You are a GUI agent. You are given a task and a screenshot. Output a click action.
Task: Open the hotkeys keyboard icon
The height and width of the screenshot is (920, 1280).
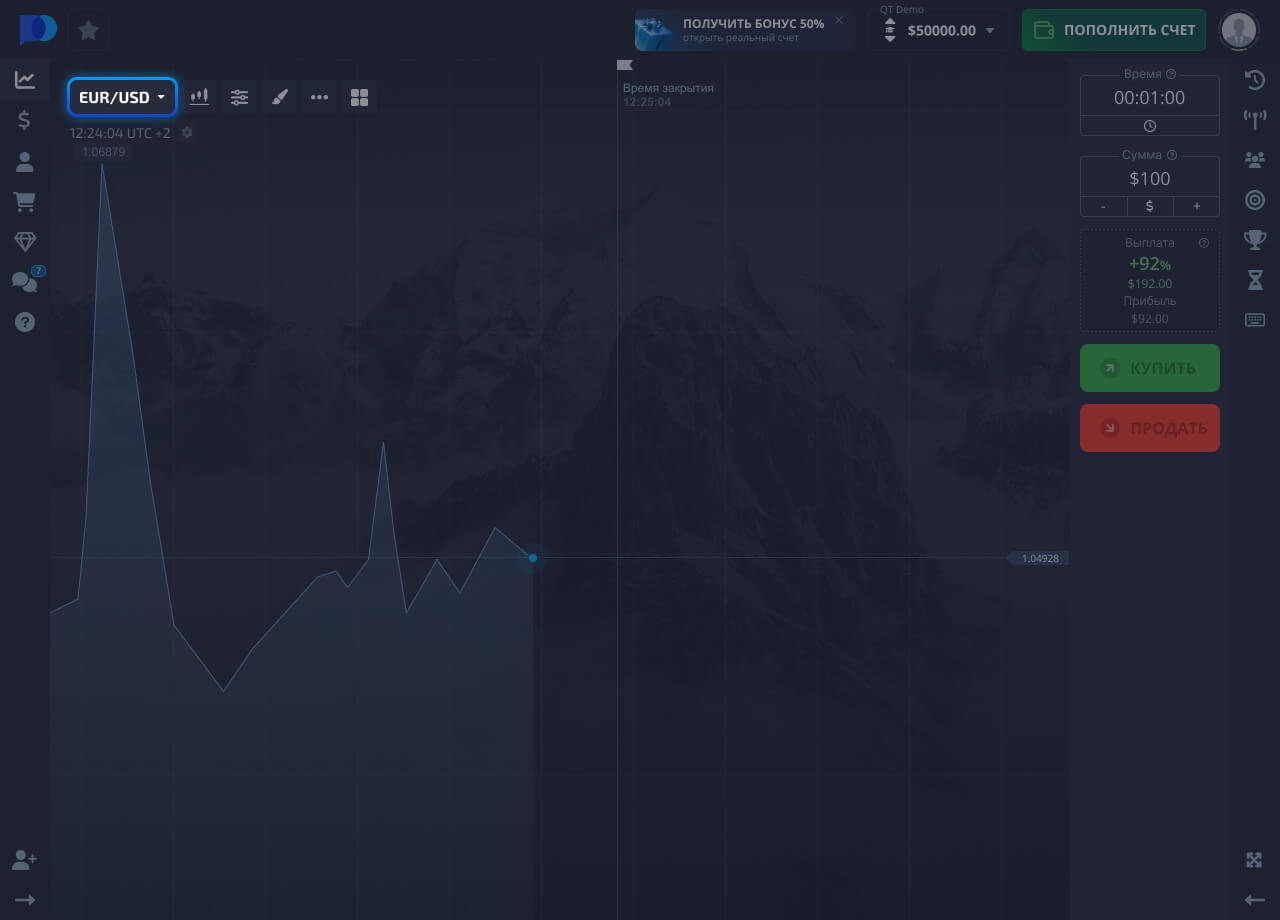point(1255,320)
